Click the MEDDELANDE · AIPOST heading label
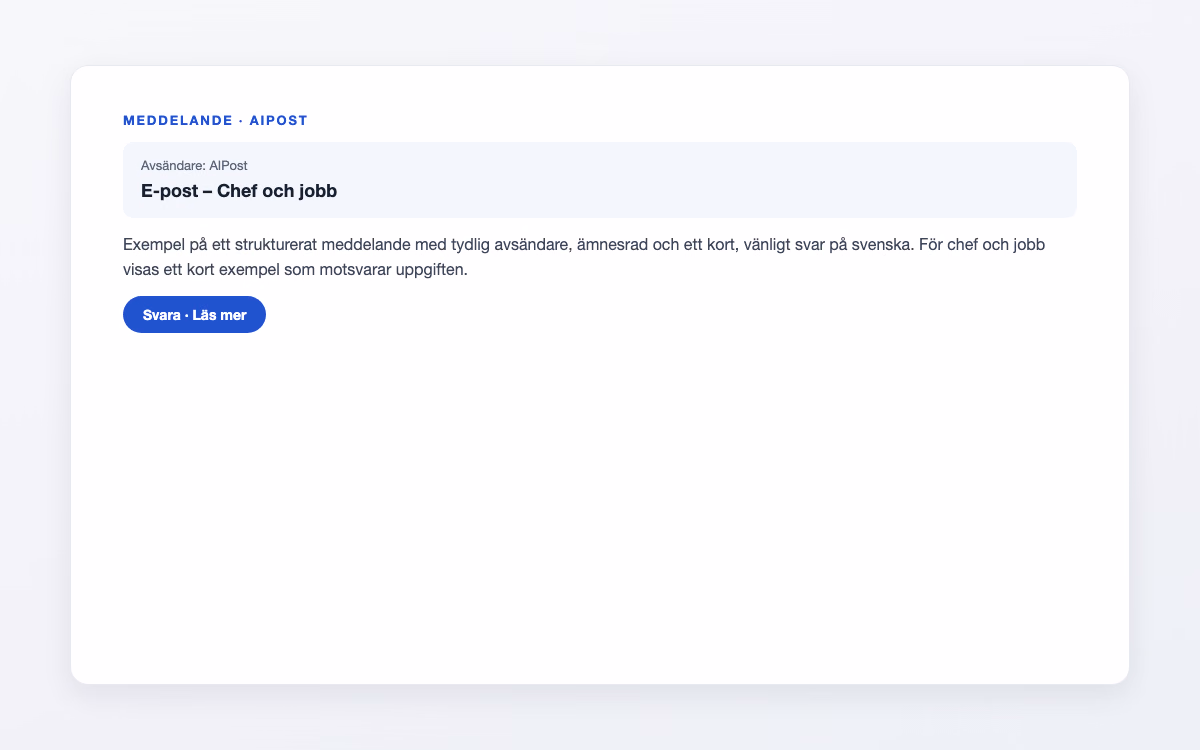Viewport: 1200px width, 750px height. click(x=215, y=121)
